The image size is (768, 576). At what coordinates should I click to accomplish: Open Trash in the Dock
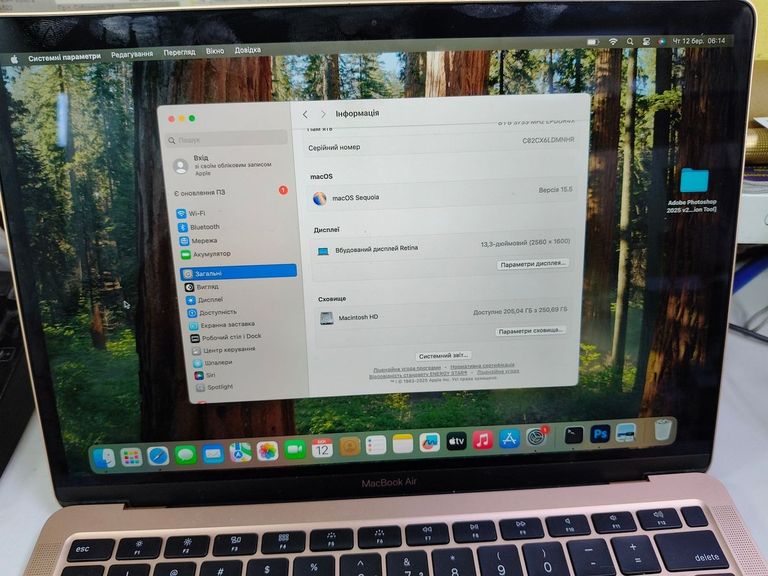tap(662, 430)
